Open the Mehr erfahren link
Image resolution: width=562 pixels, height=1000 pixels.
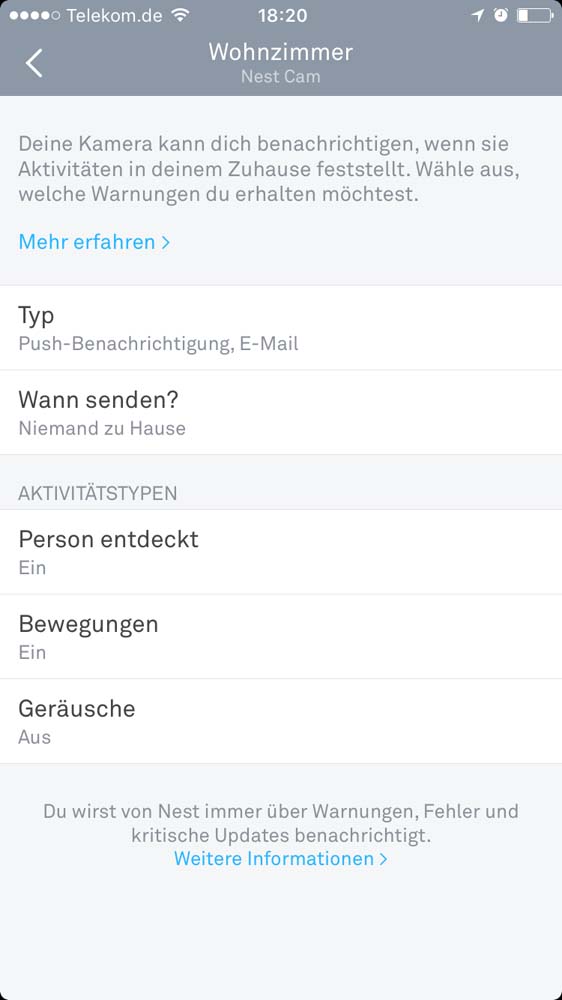[87, 242]
